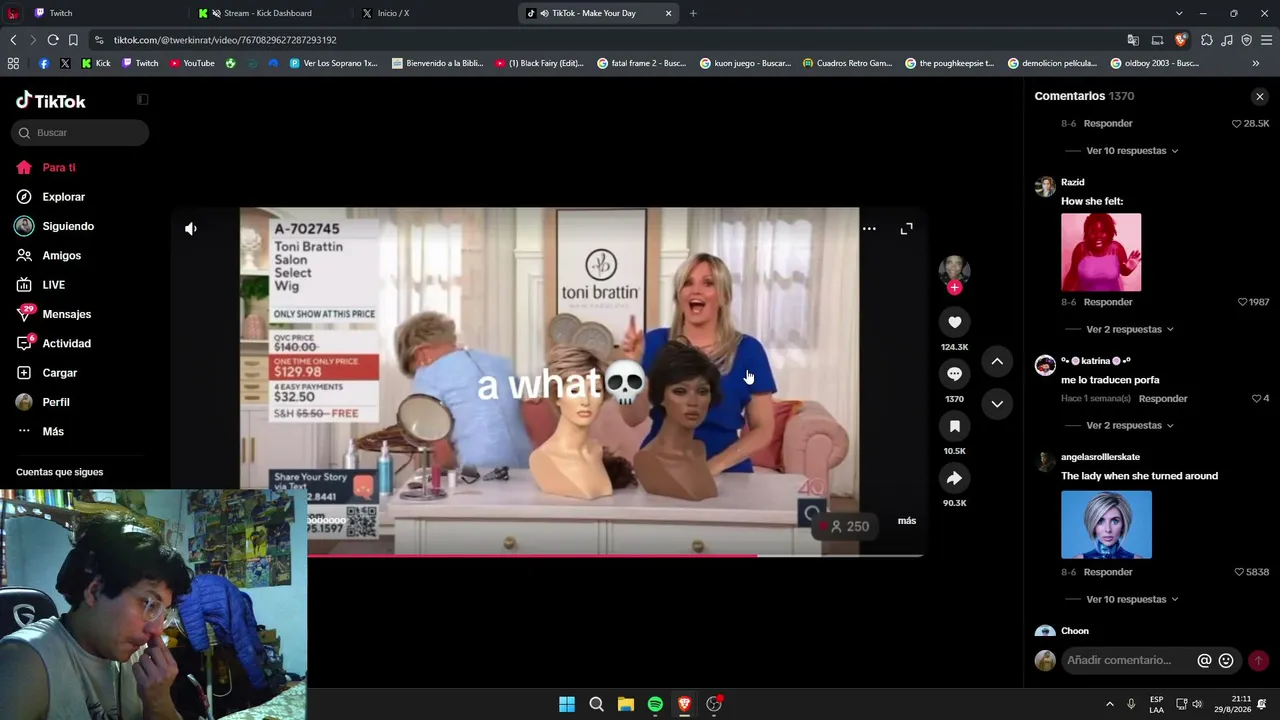Post the comment with the red arrow button
The width and height of the screenshot is (1280, 720).
tap(1258, 660)
